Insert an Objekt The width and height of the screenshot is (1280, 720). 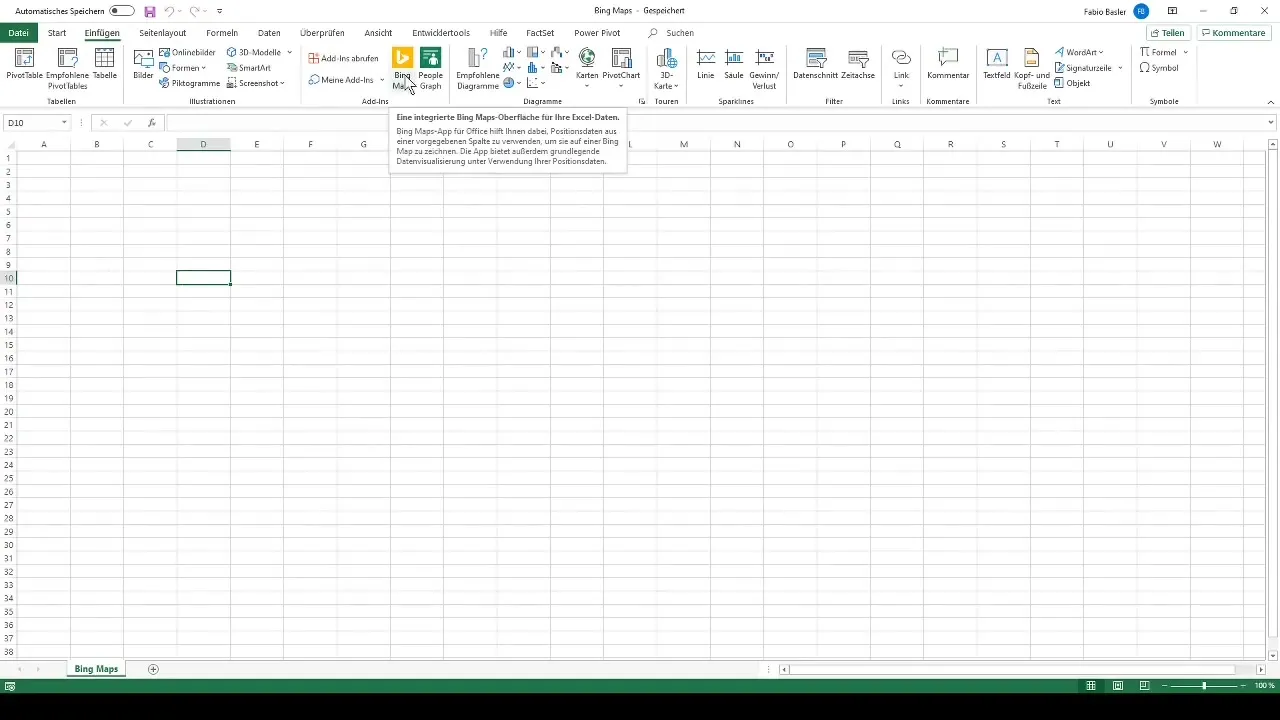coord(1072,83)
